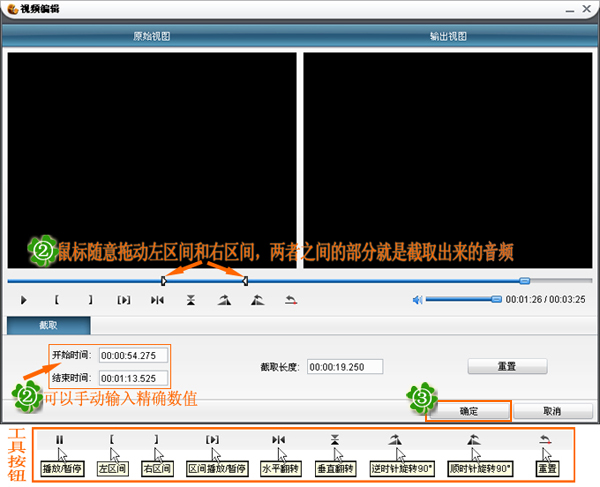Click the horizontal flip icon in the legend
Screen dimensions: 600x487
[279, 440]
